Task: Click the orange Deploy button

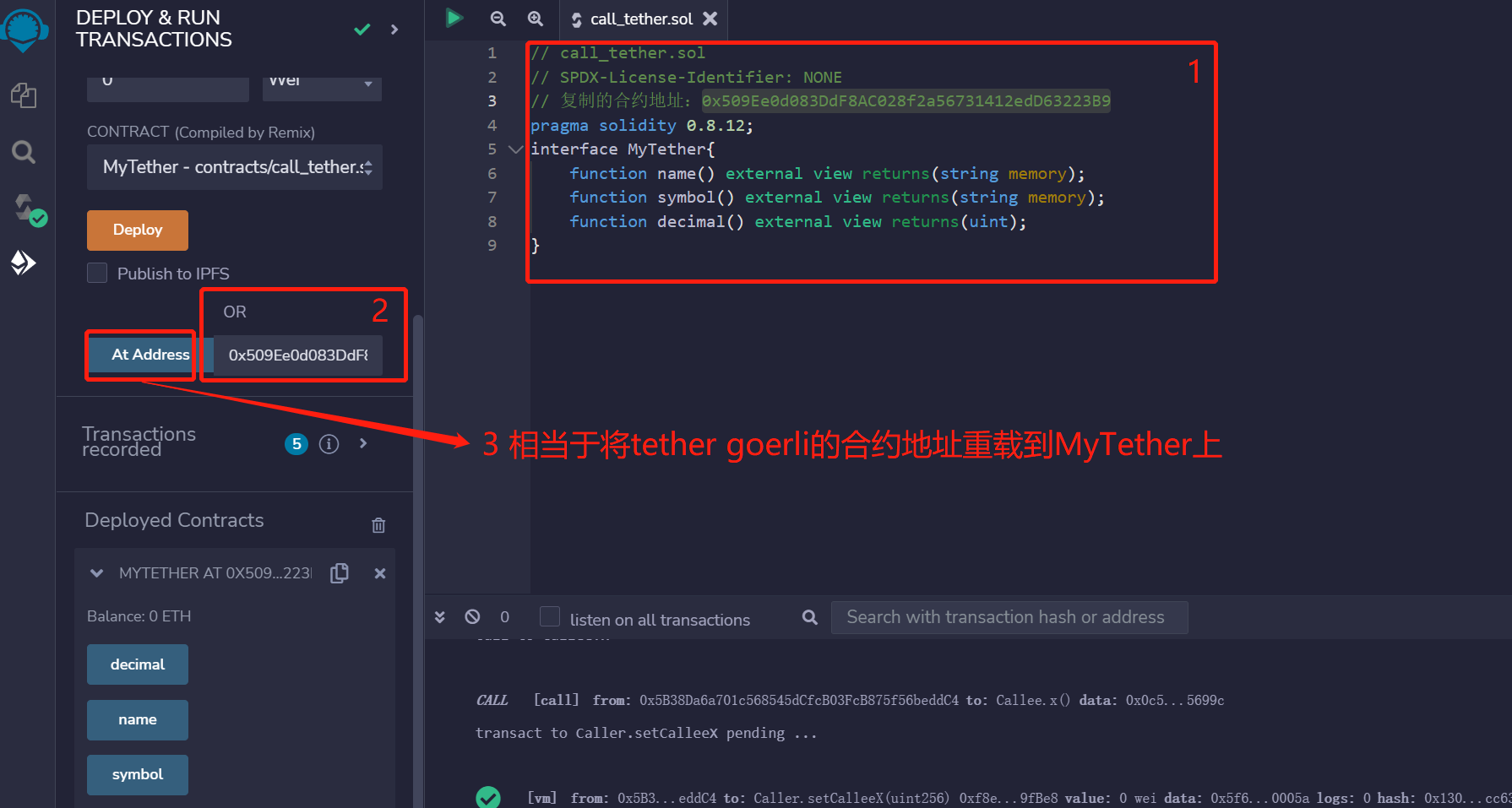Action: pyautogui.click(x=138, y=230)
